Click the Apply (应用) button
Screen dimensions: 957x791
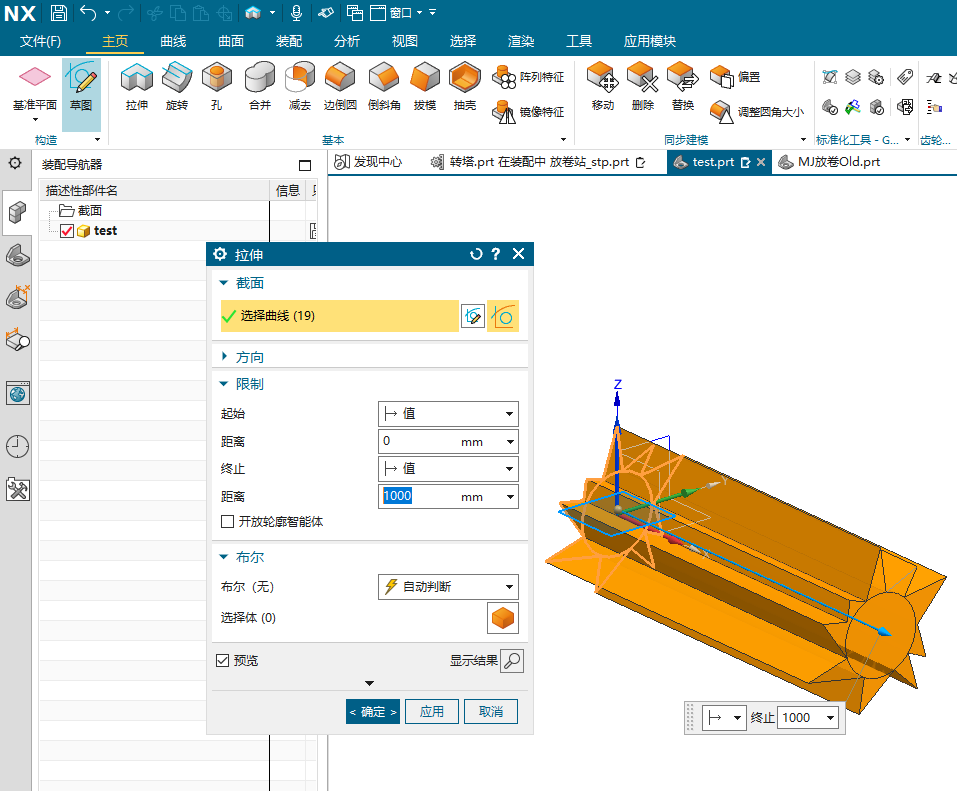432,712
